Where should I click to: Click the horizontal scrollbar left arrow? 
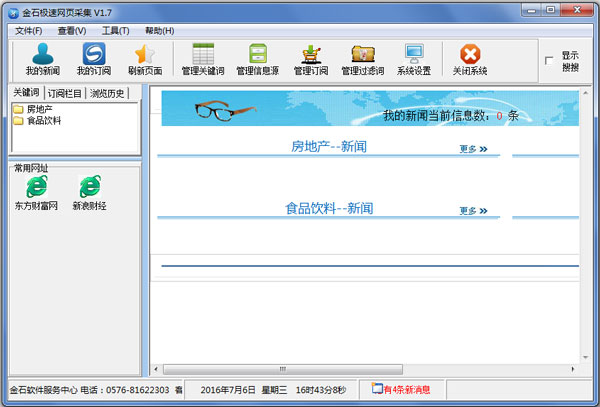click(x=156, y=369)
